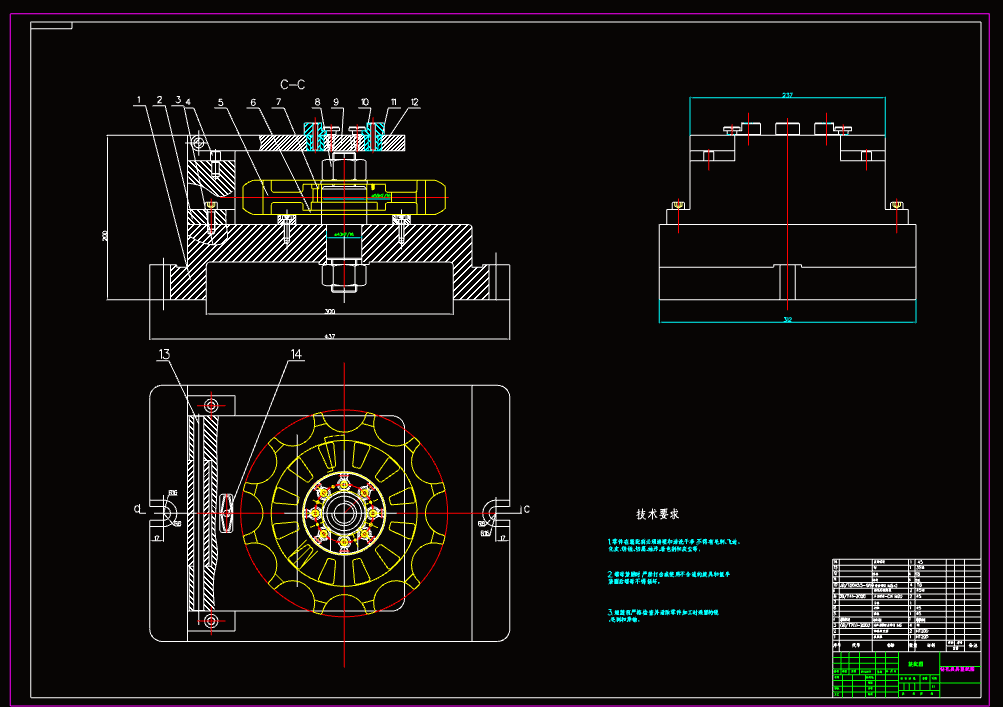This screenshot has height=707, width=1003.
Task: Select the cyan 312 dimension text
Action: click(787, 320)
